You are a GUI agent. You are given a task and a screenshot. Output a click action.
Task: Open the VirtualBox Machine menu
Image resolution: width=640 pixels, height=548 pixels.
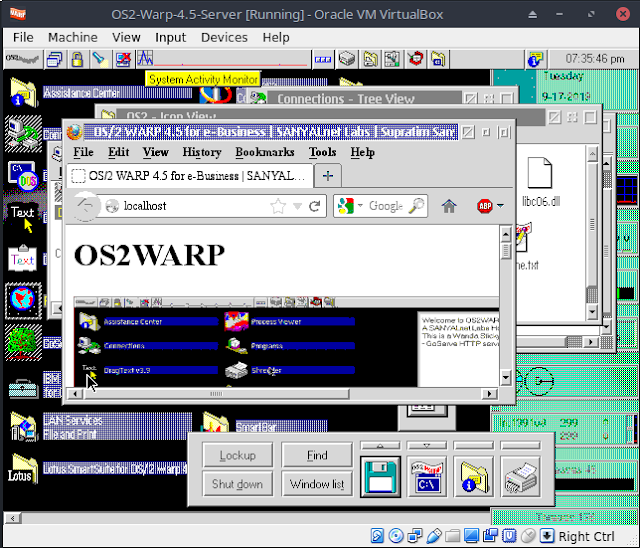(x=73, y=38)
